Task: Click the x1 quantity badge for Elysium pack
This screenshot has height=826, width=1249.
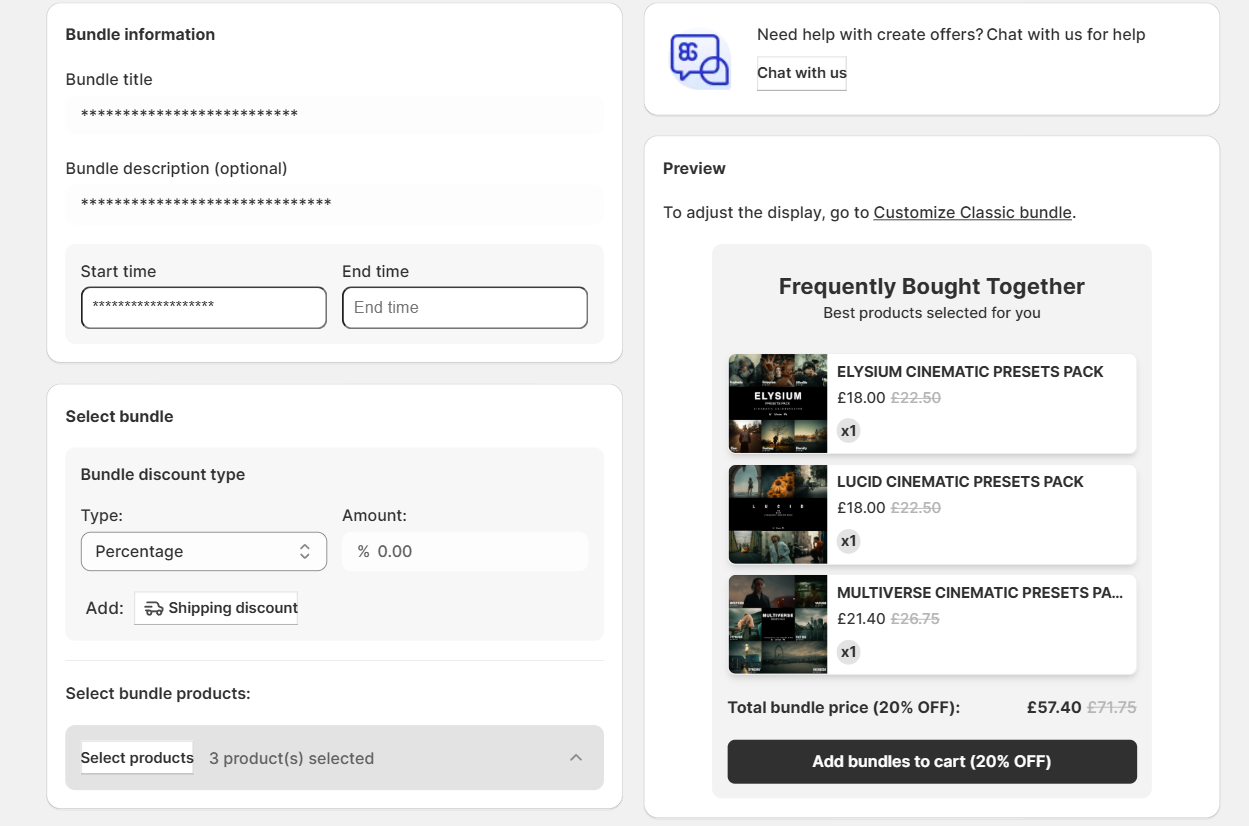Action: pos(848,431)
